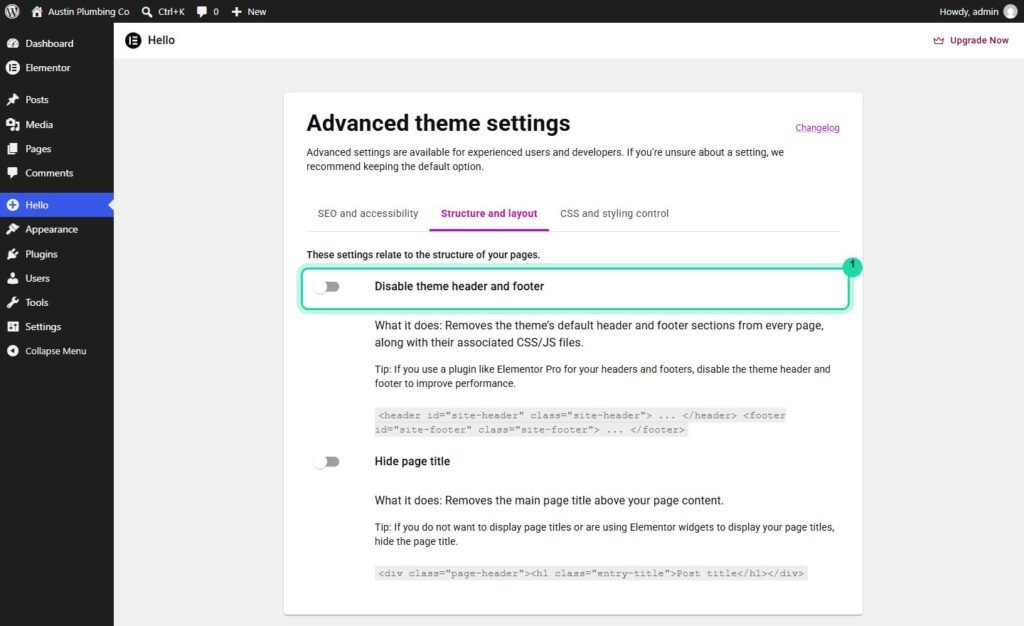Open the Changelog link
1024x626 pixels.
[817, 128]
